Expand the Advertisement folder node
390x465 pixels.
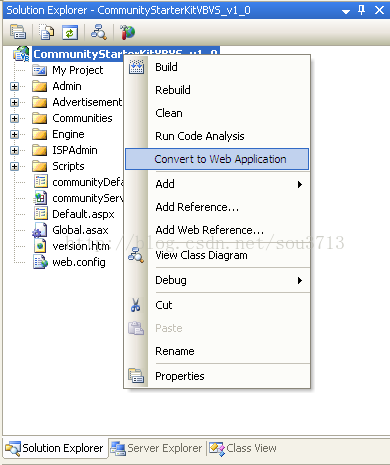click(x=14, y=102)
